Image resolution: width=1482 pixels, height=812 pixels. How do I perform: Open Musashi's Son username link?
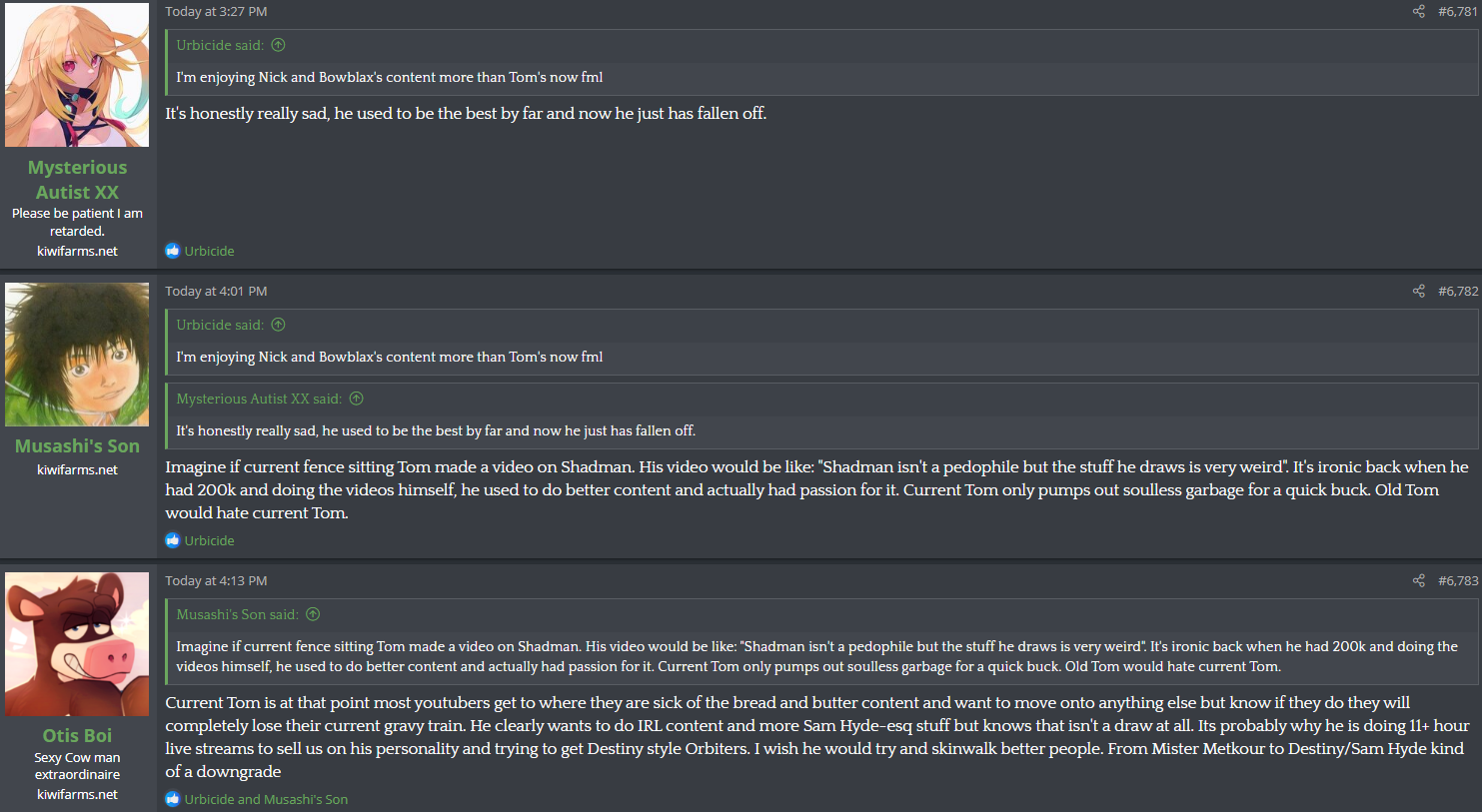point(77,446)
